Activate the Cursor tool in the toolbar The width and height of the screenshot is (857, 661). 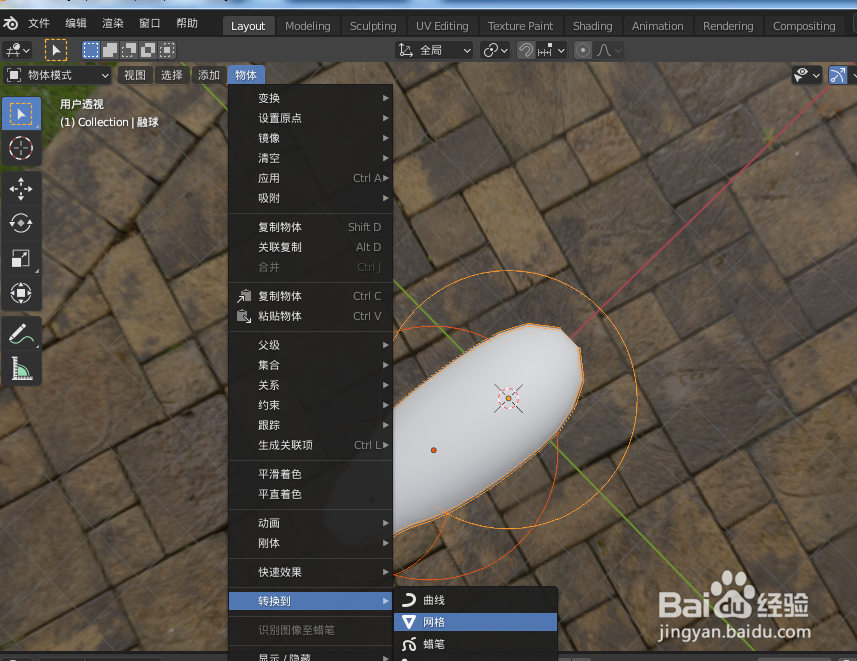click(22, 148)
